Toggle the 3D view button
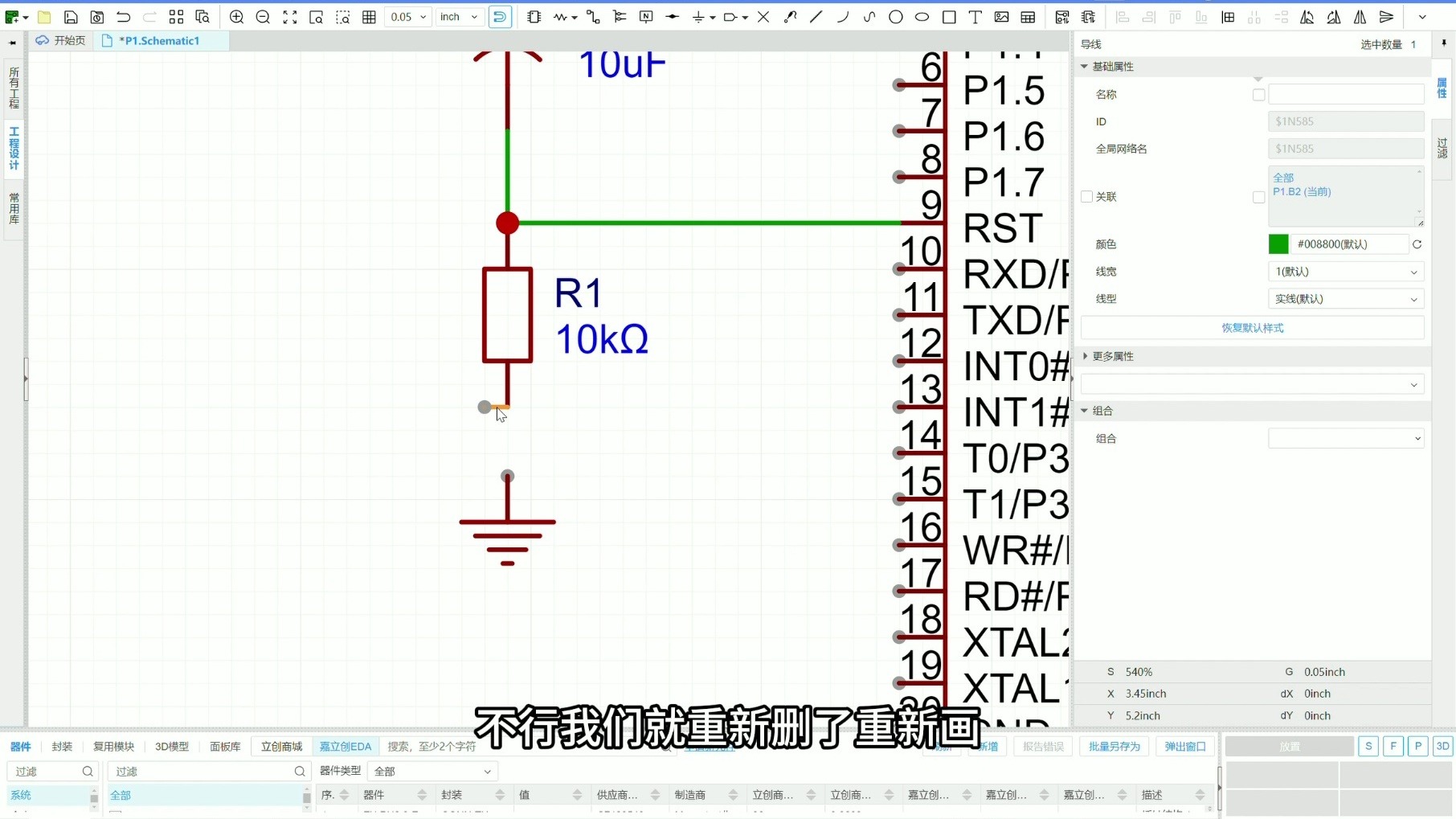The image size is (1456, 819). 1443,747
